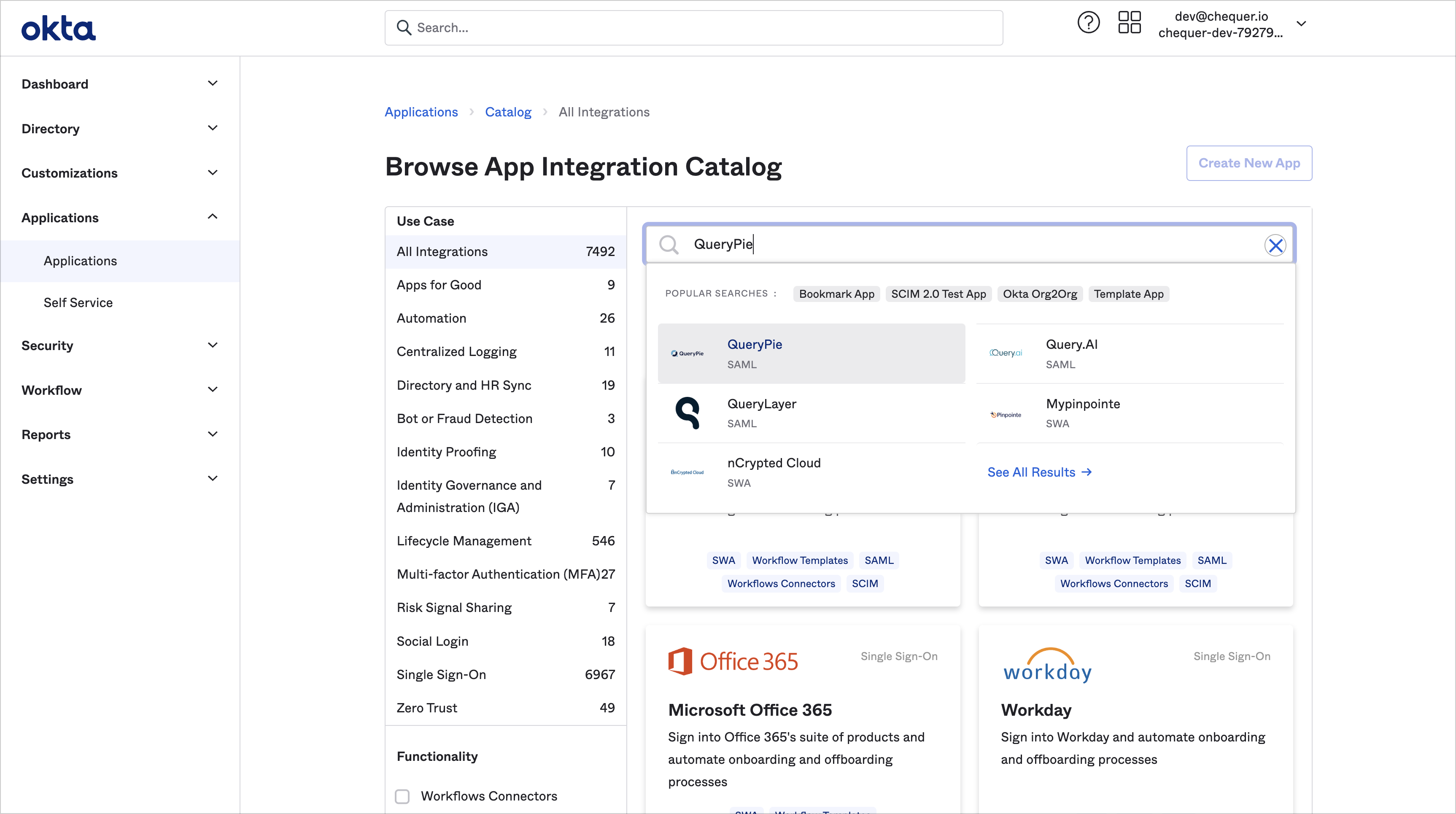Focus the top global Search field

point(693,28)
